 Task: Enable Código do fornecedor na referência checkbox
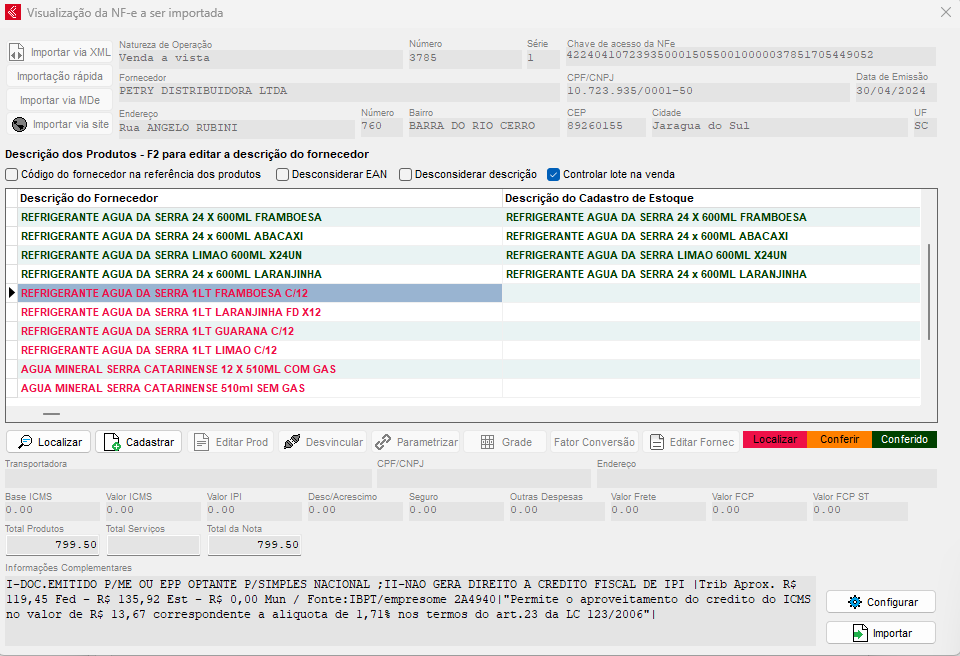click(x=12, y=174)
